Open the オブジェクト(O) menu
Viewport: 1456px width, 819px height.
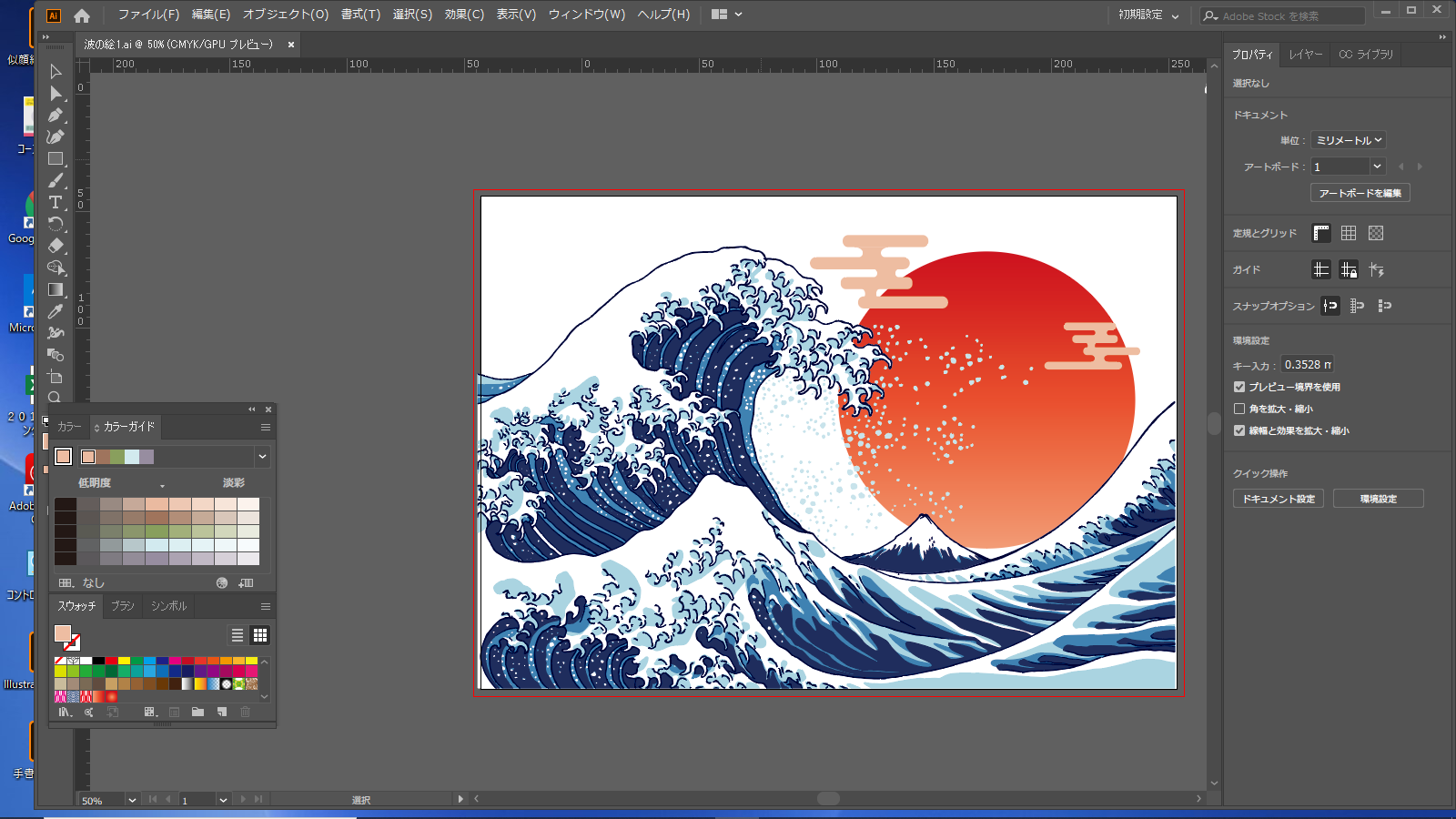coord(286,15)
